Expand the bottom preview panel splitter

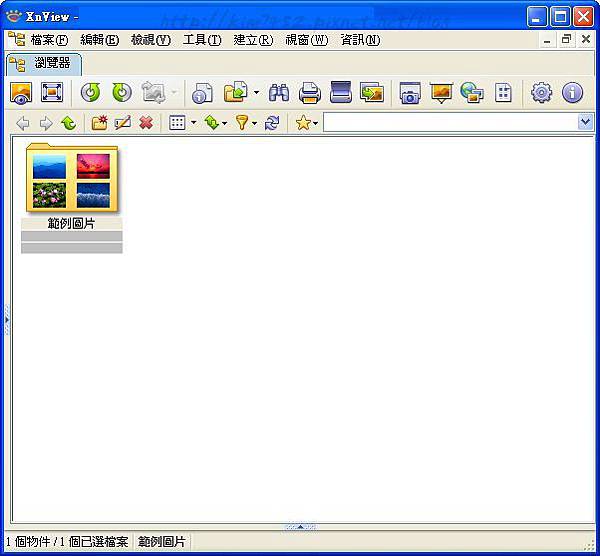301,527
